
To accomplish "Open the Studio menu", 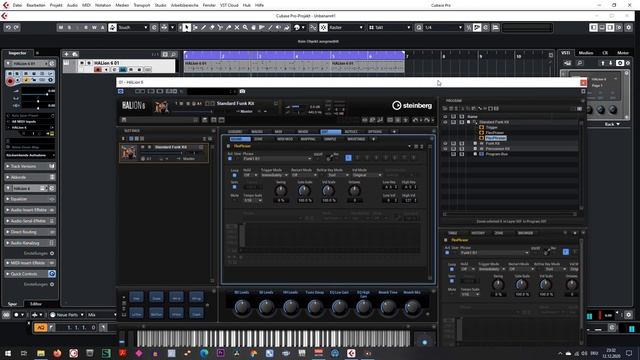I will point(160,5).
